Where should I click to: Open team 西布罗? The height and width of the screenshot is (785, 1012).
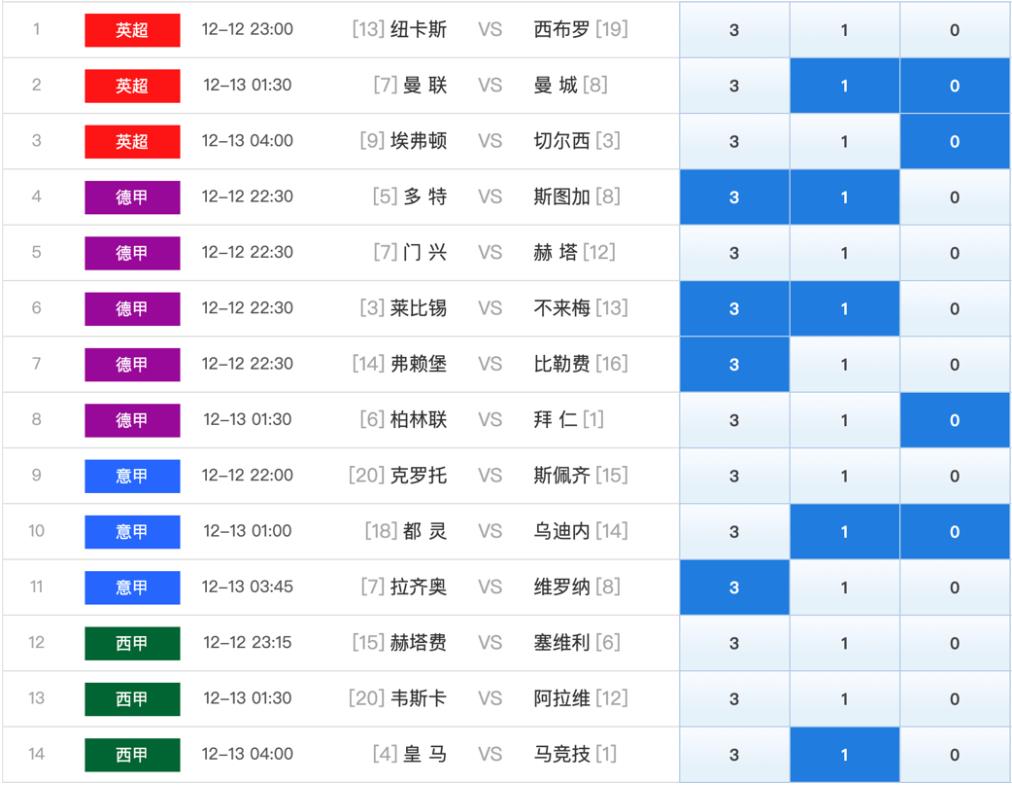coord(562,29)
